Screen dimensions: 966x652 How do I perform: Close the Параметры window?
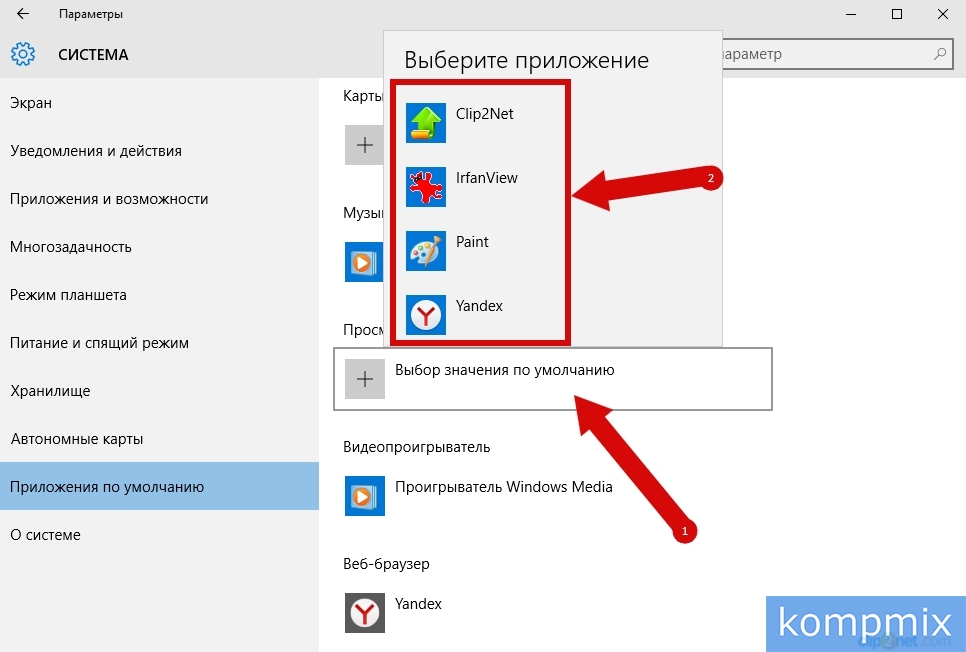tap(943, 14)
